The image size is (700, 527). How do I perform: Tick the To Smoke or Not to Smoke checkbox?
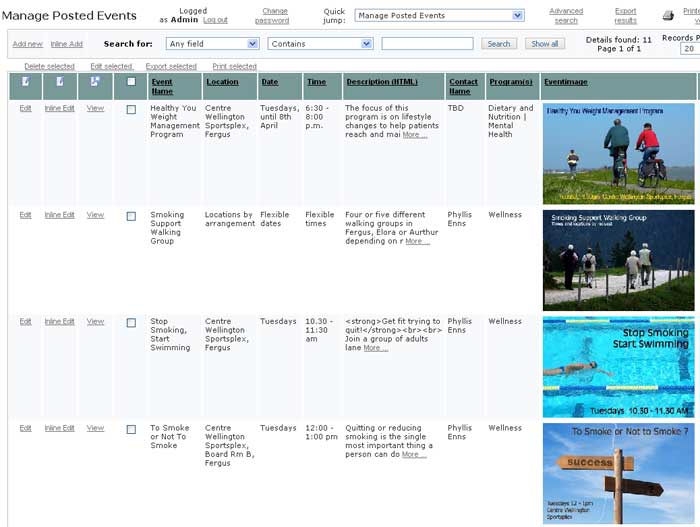click(131, 430)
